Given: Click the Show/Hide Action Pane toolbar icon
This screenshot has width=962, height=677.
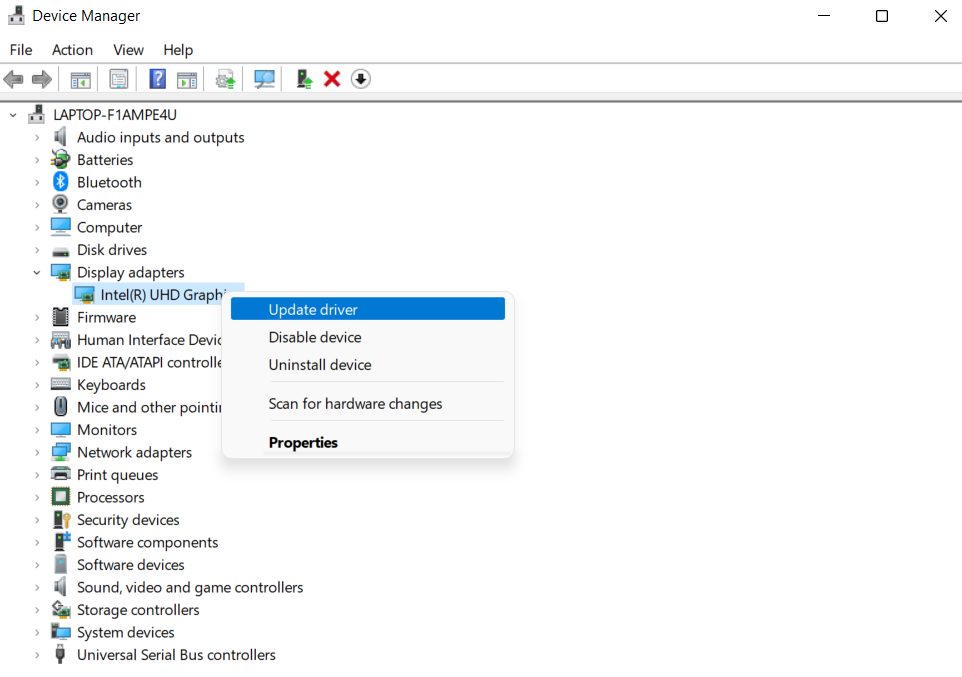Looking at the screenshot, I should (187, 79).
